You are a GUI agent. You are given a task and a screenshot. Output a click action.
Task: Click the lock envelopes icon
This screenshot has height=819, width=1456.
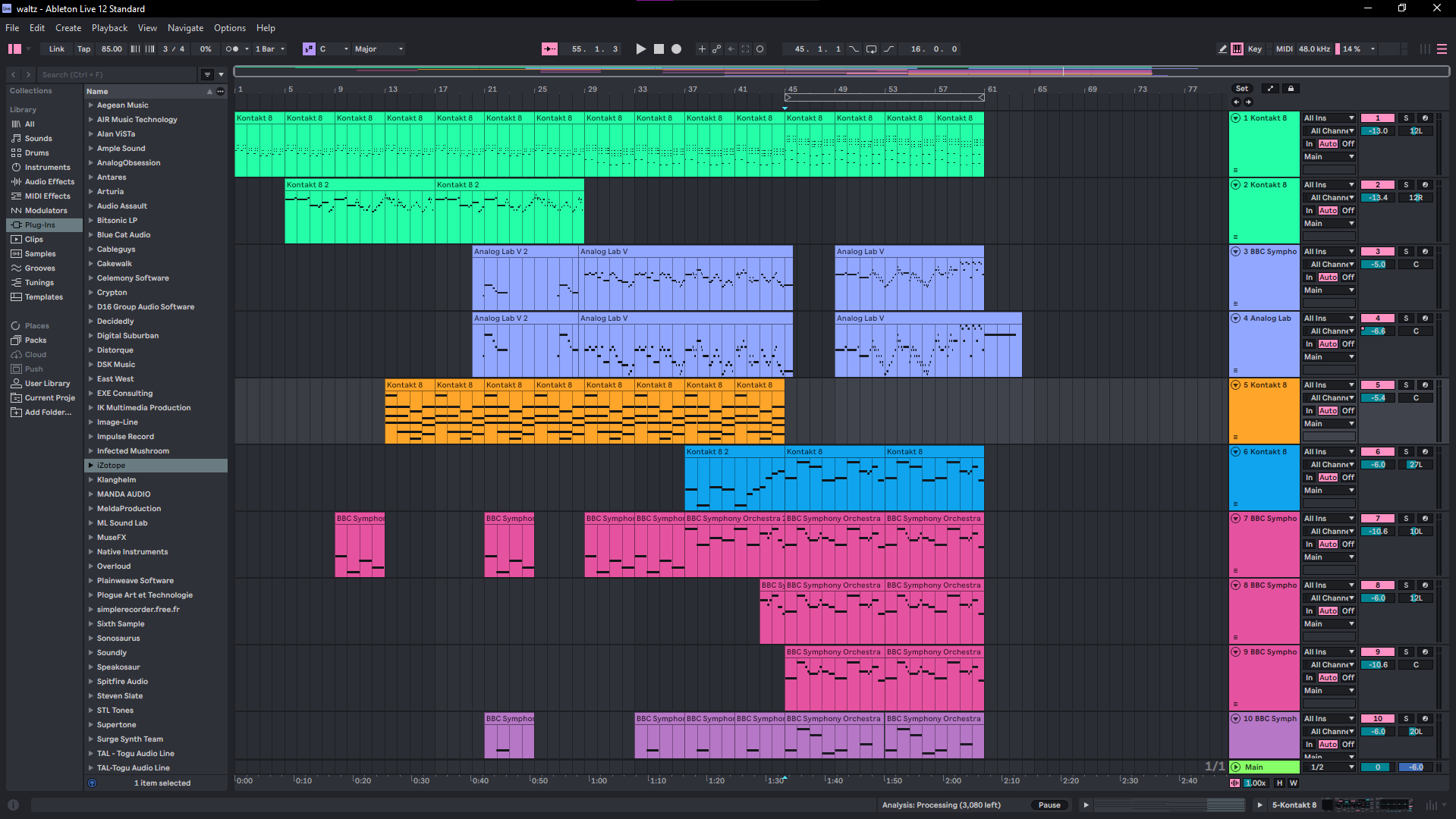tap(1291, 89)
